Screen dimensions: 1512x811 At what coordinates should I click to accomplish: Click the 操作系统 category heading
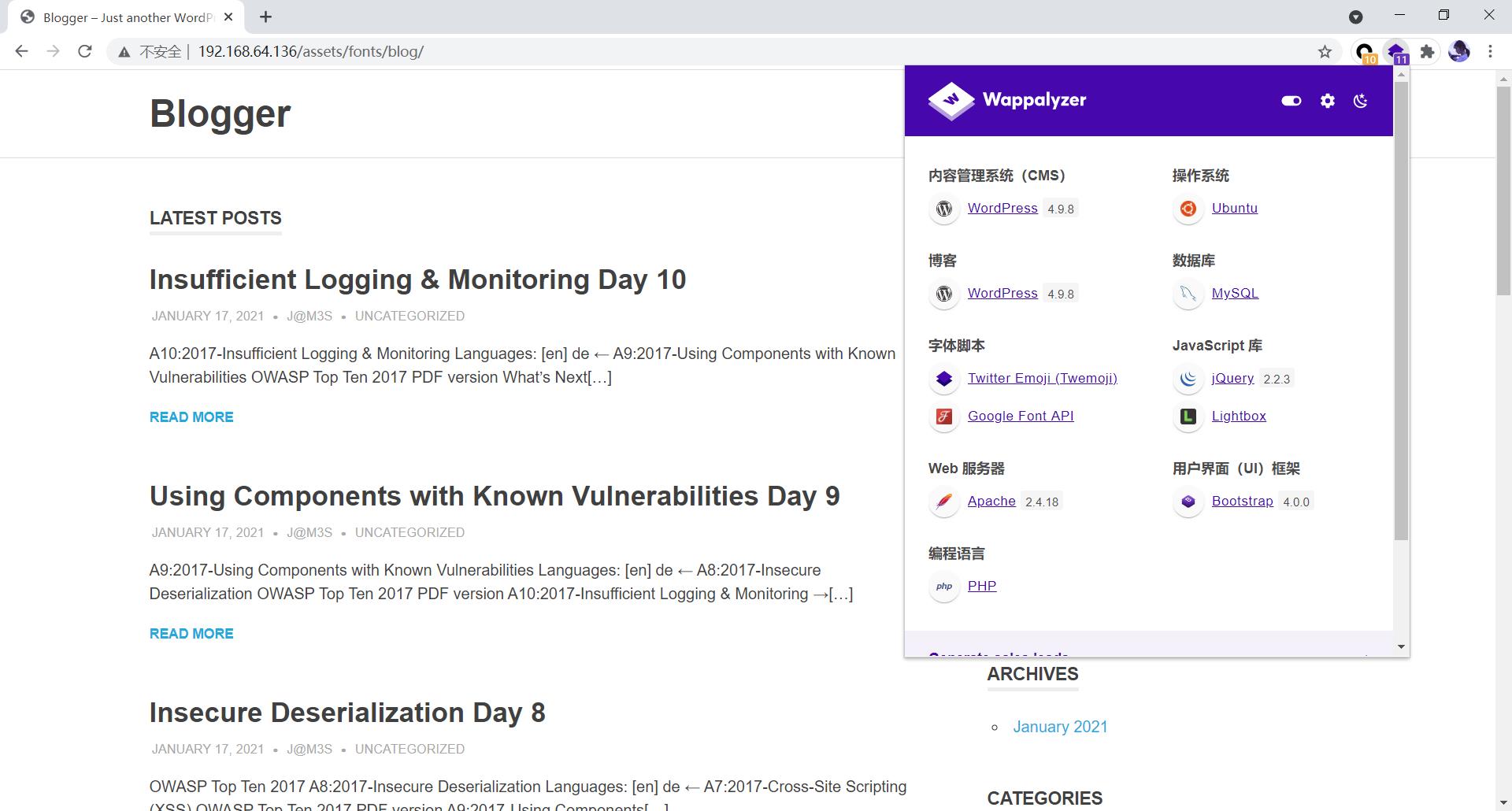(1200, 176)
